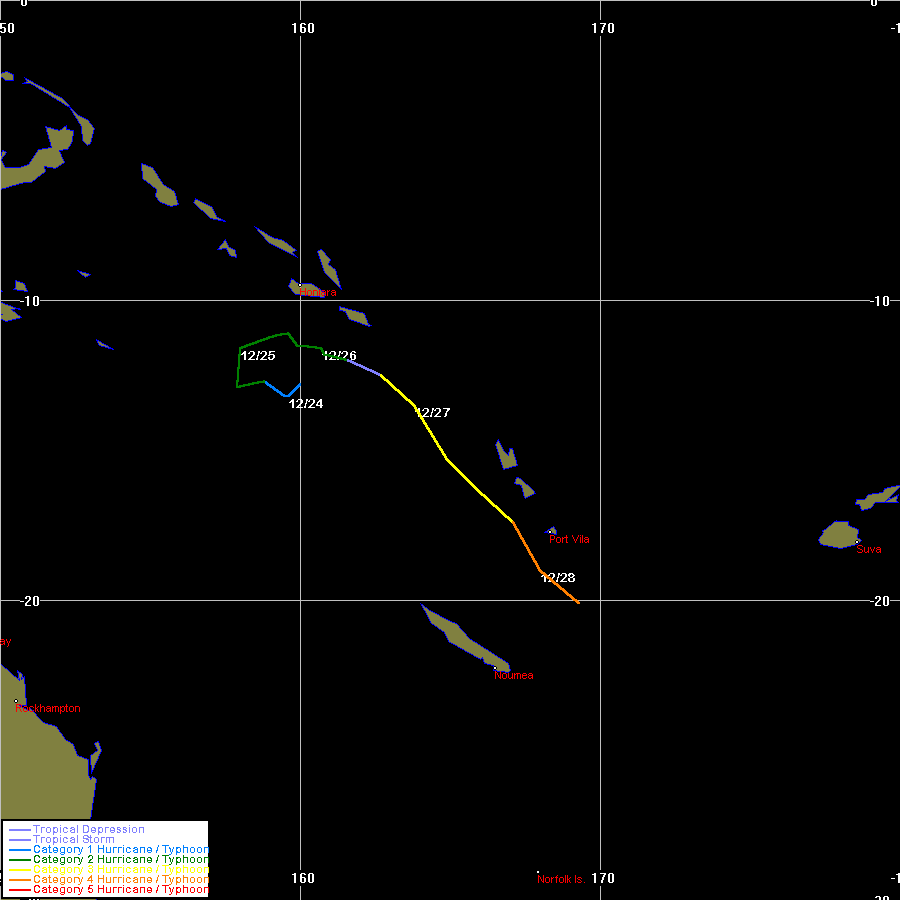Select Category 4 Hurricane legend entry
Viewport: 900px width, 900px height.
coord(120,880)
